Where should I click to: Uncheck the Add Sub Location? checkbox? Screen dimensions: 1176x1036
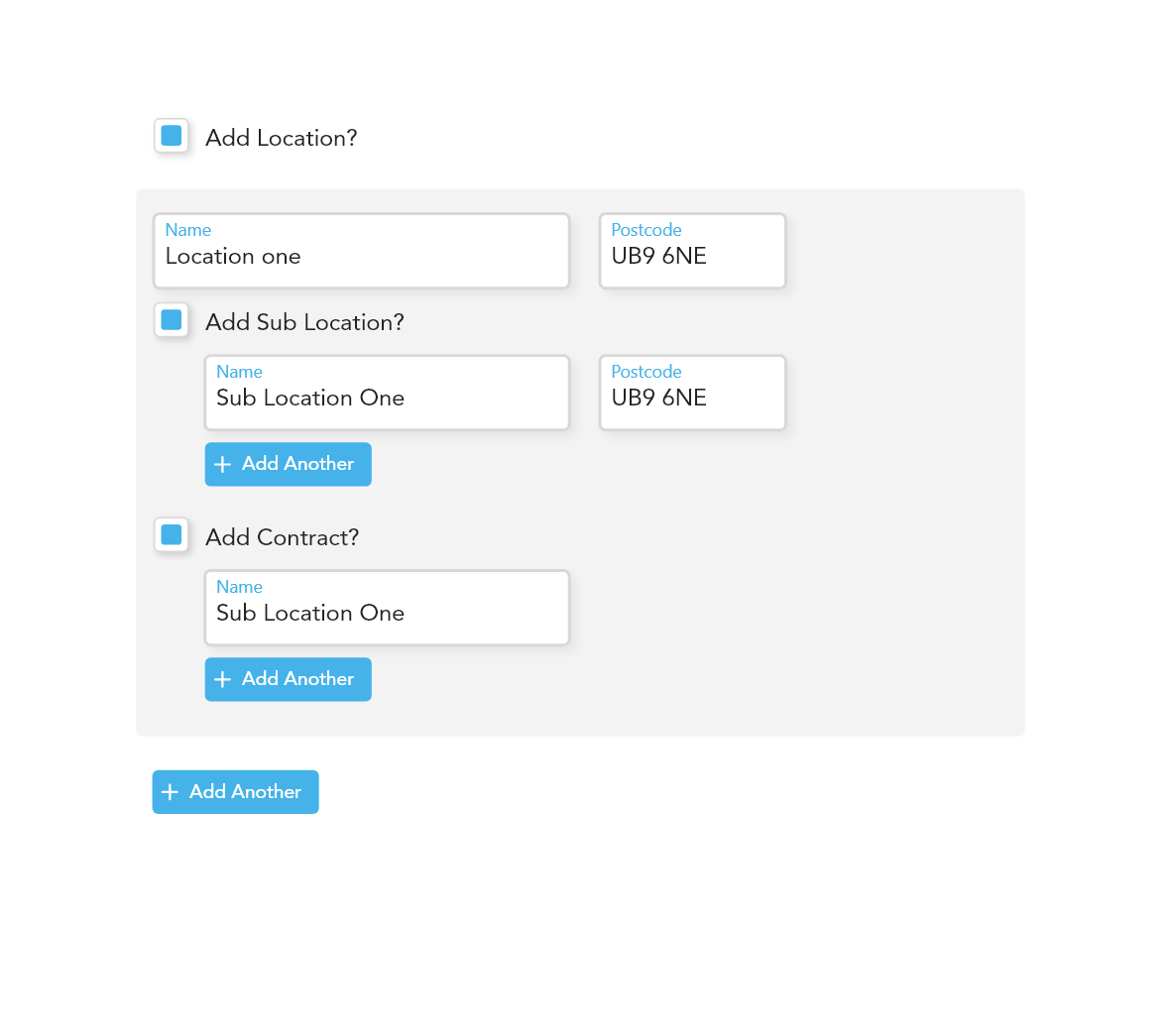tap(172, 320)
